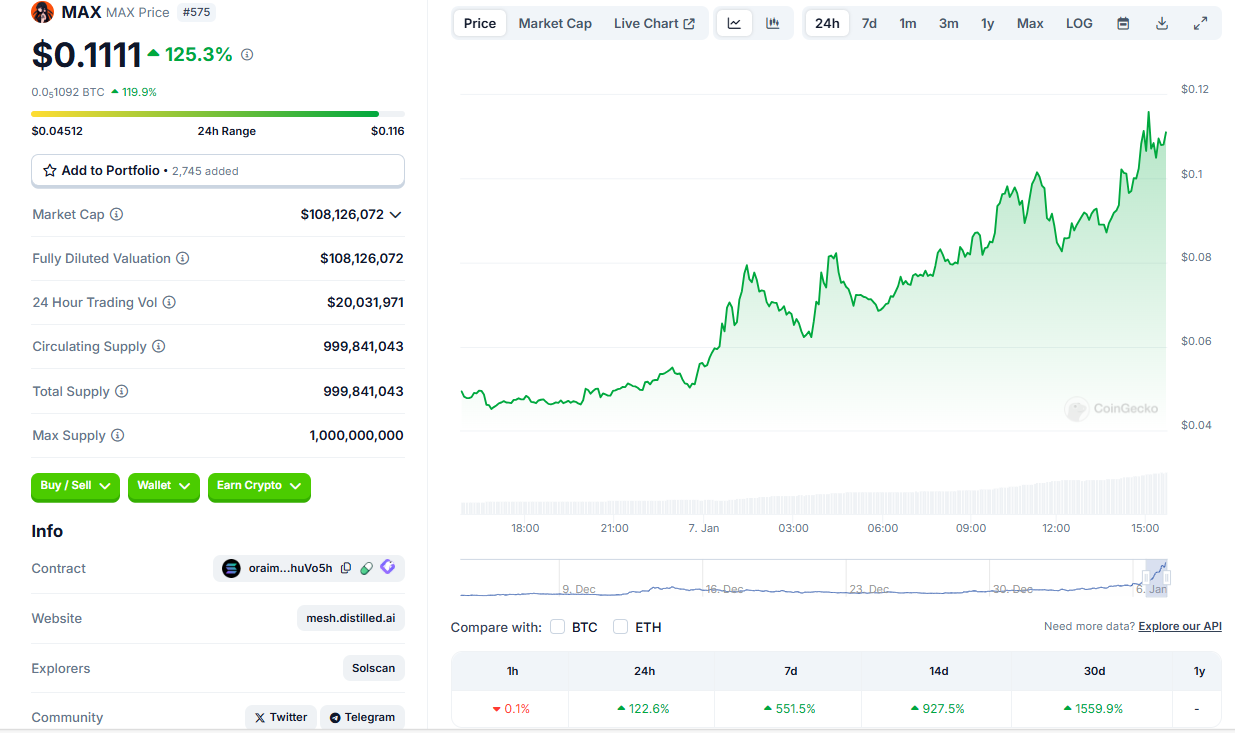Select the 7d time range tab
The height and width of the screenshot is (733, 1235).
click(869, 23)
